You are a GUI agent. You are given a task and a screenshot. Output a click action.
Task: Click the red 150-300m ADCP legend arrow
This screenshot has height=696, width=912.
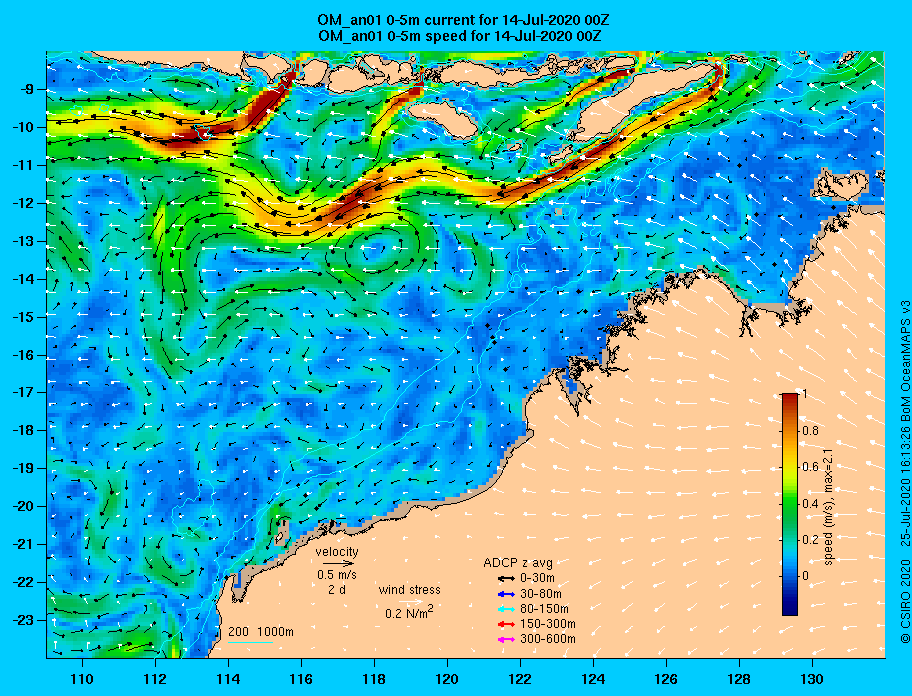(x=506, y=624)
